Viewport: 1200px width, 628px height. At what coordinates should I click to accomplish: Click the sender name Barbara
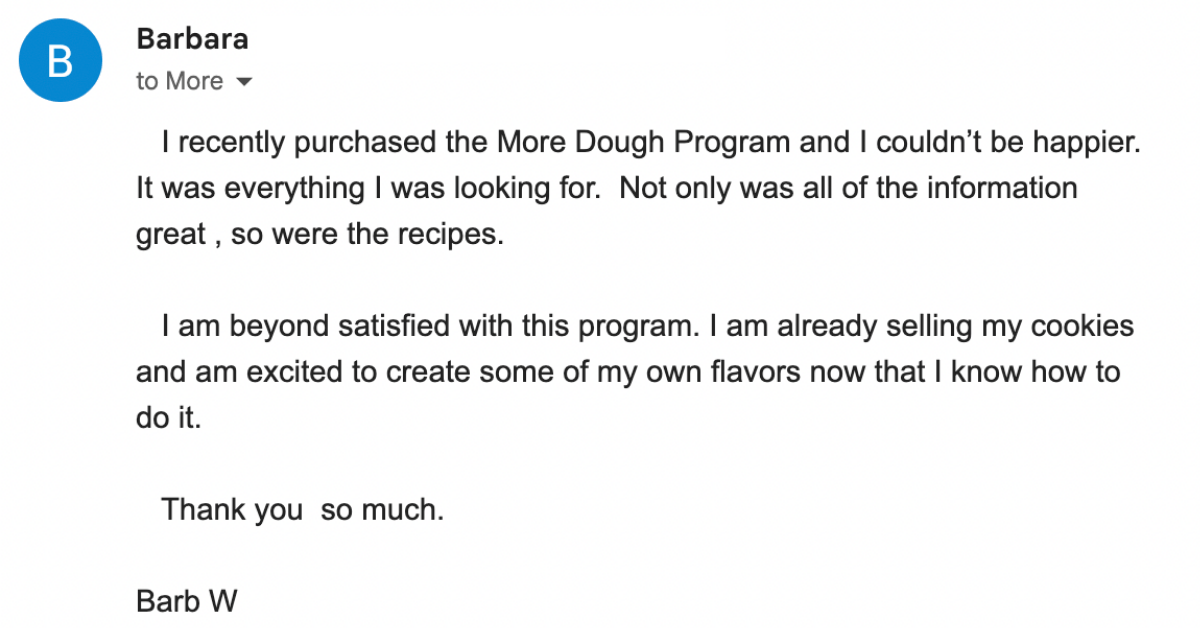(x=192, y=39)
